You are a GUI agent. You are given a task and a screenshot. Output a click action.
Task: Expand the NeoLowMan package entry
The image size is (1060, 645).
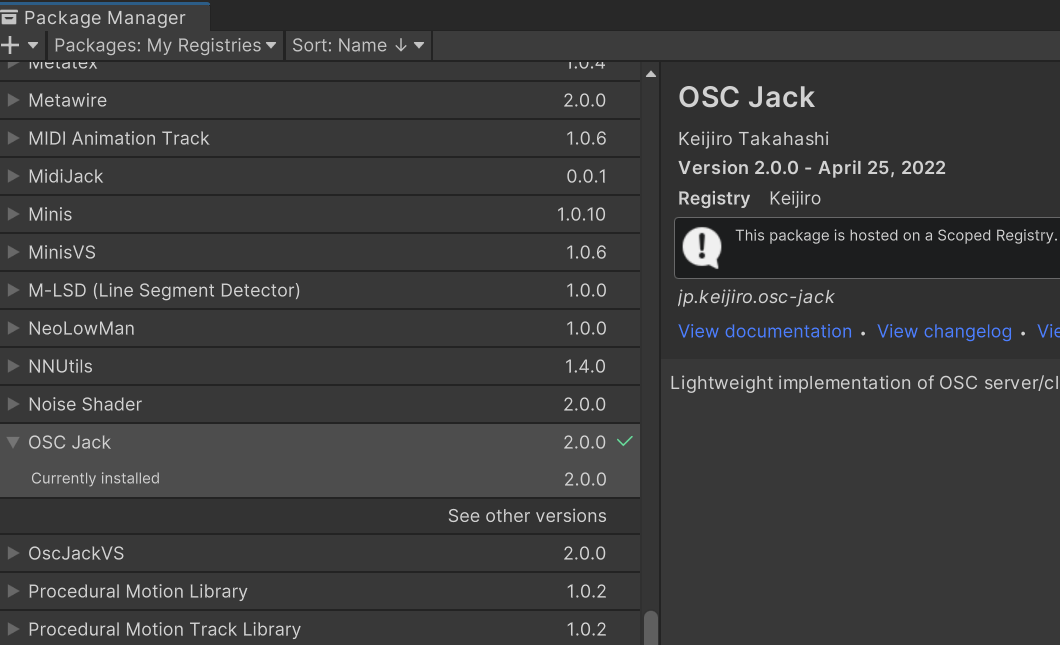click(x=13, y=328)
